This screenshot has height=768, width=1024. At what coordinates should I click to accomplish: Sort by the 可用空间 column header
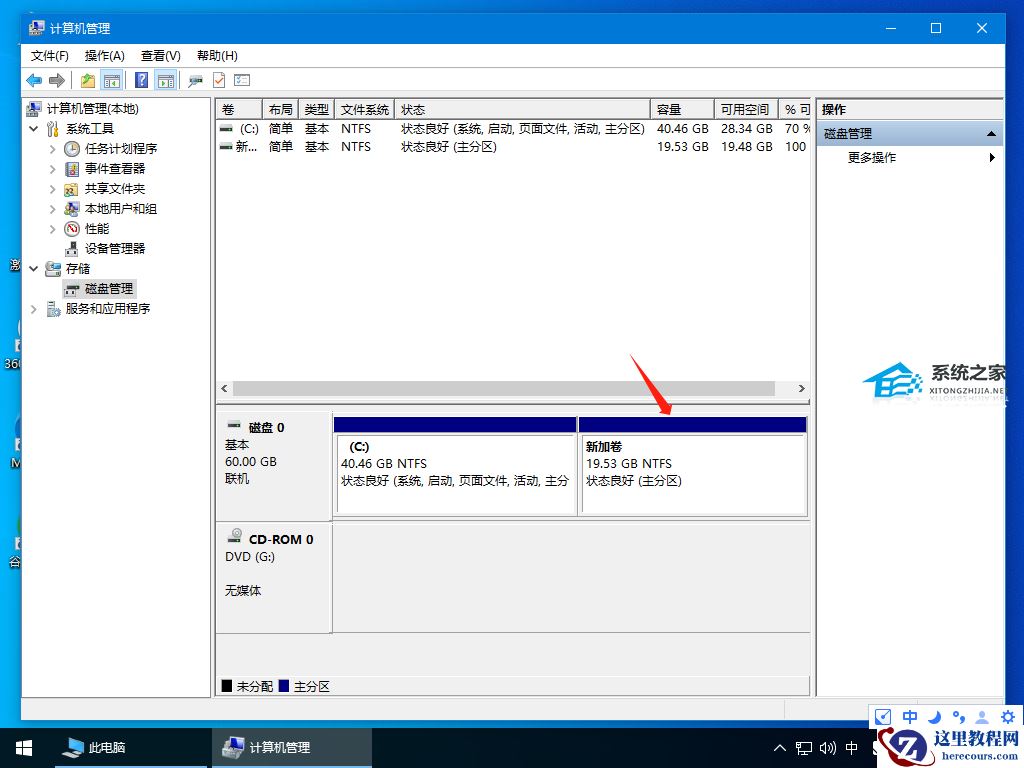(x=746, y=109)
